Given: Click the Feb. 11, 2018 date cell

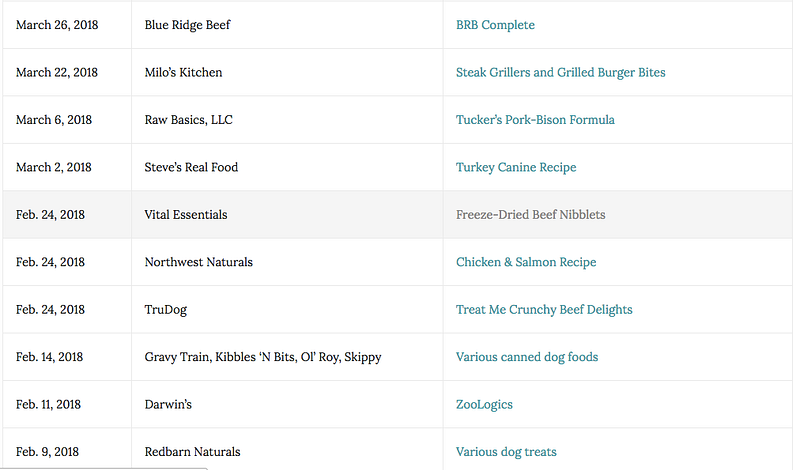Looking at the screenshot, I should click(x=49, y=405).
